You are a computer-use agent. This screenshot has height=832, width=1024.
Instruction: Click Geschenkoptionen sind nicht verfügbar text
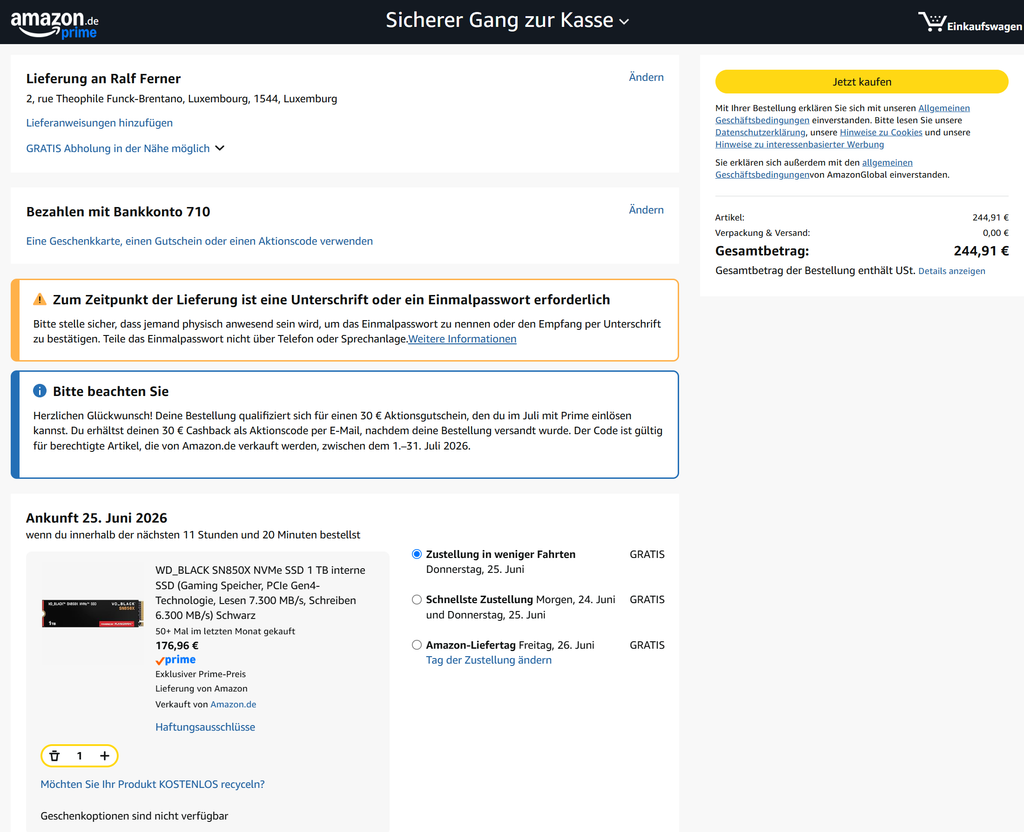point(135,816)
